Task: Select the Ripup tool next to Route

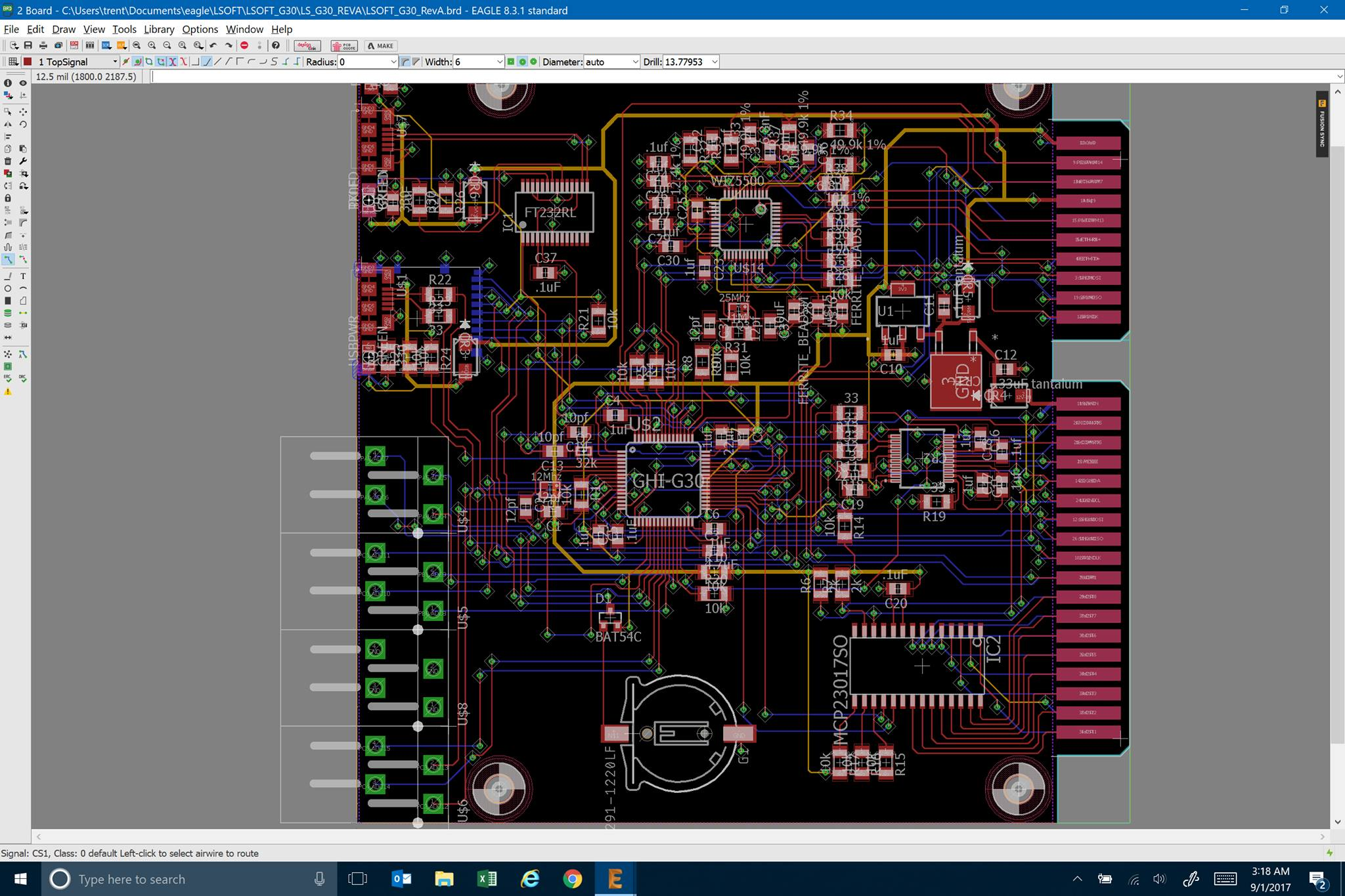Action: point(23,259)
